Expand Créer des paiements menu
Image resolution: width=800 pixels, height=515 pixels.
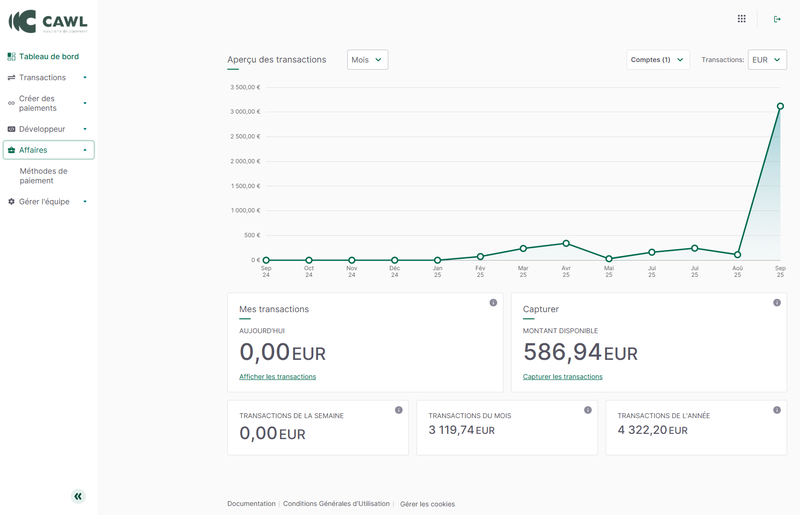click(x=48, y=103)
